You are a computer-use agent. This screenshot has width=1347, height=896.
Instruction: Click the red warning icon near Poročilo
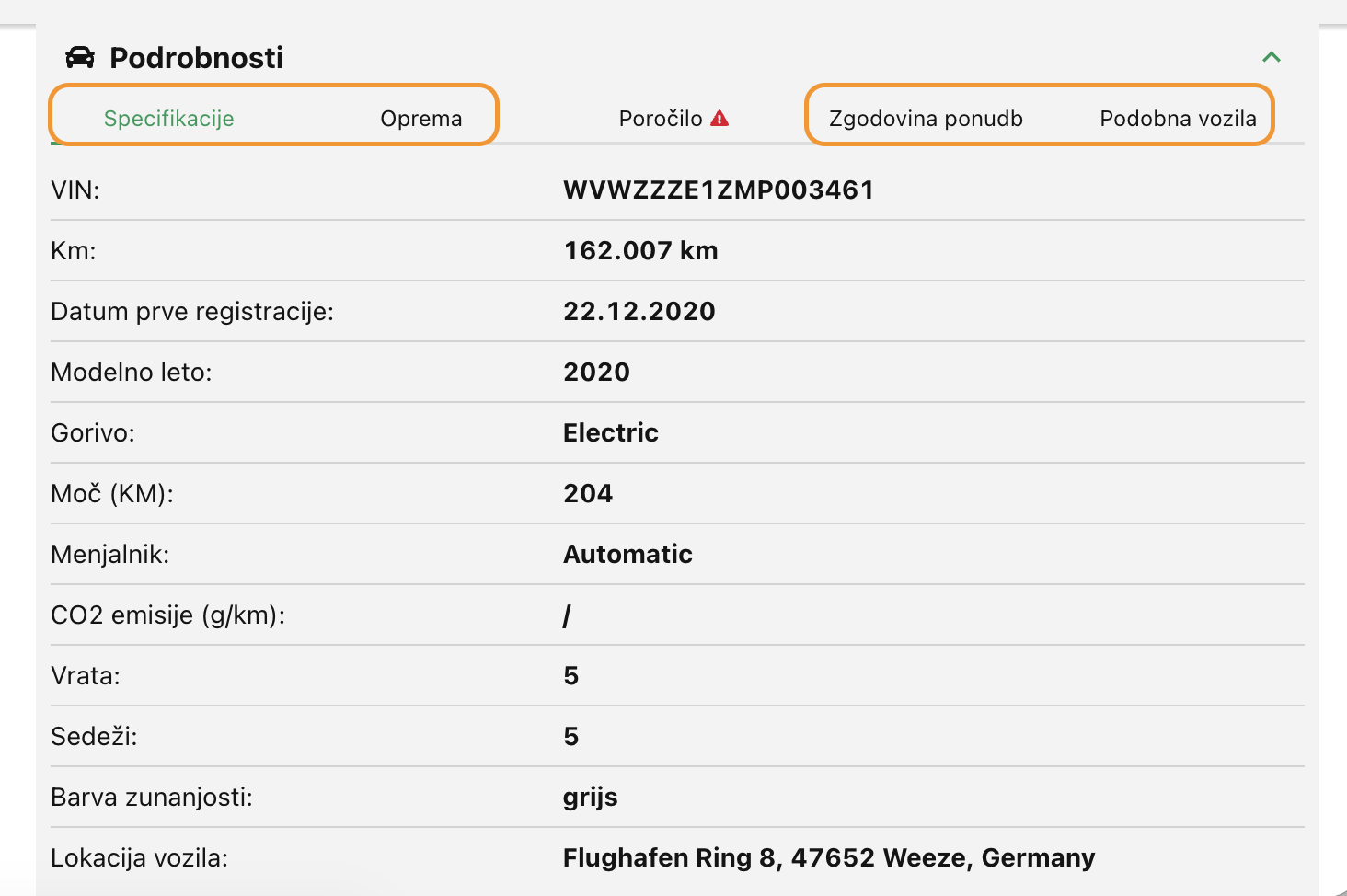[x=720, y=118]
